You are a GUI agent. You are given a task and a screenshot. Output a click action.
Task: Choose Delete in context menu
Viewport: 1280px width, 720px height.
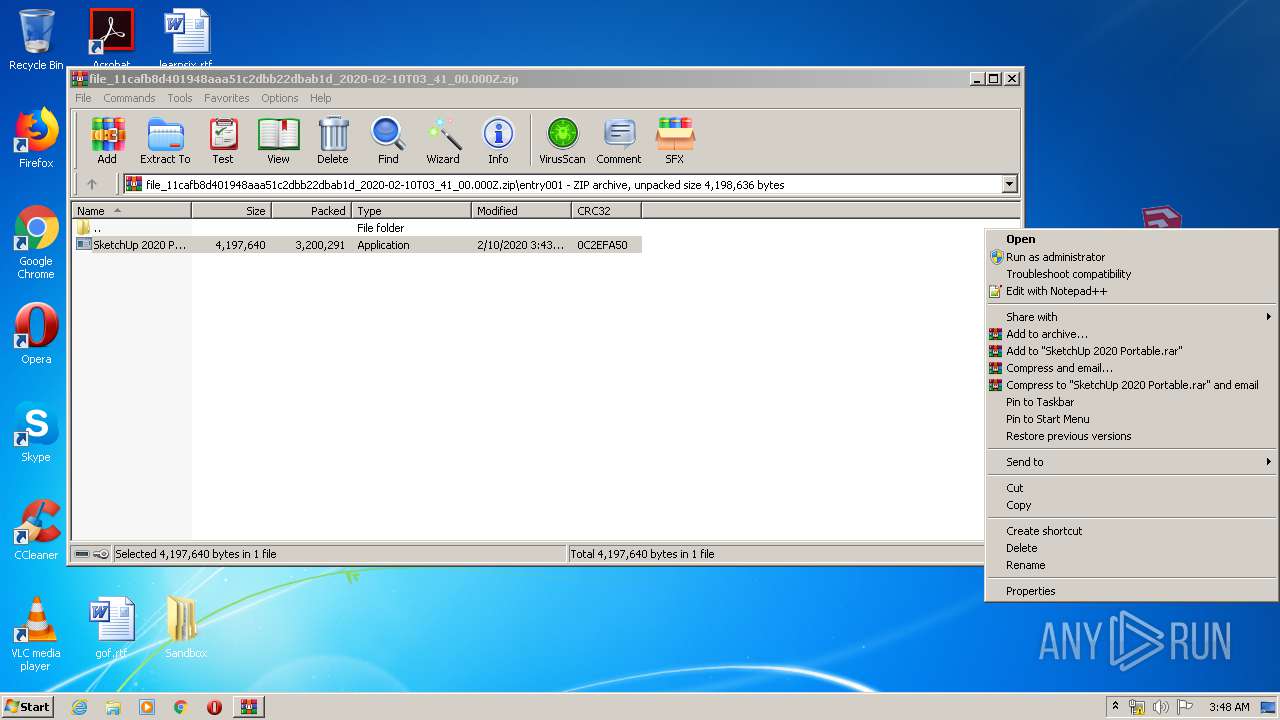[x=1131, y=548]
